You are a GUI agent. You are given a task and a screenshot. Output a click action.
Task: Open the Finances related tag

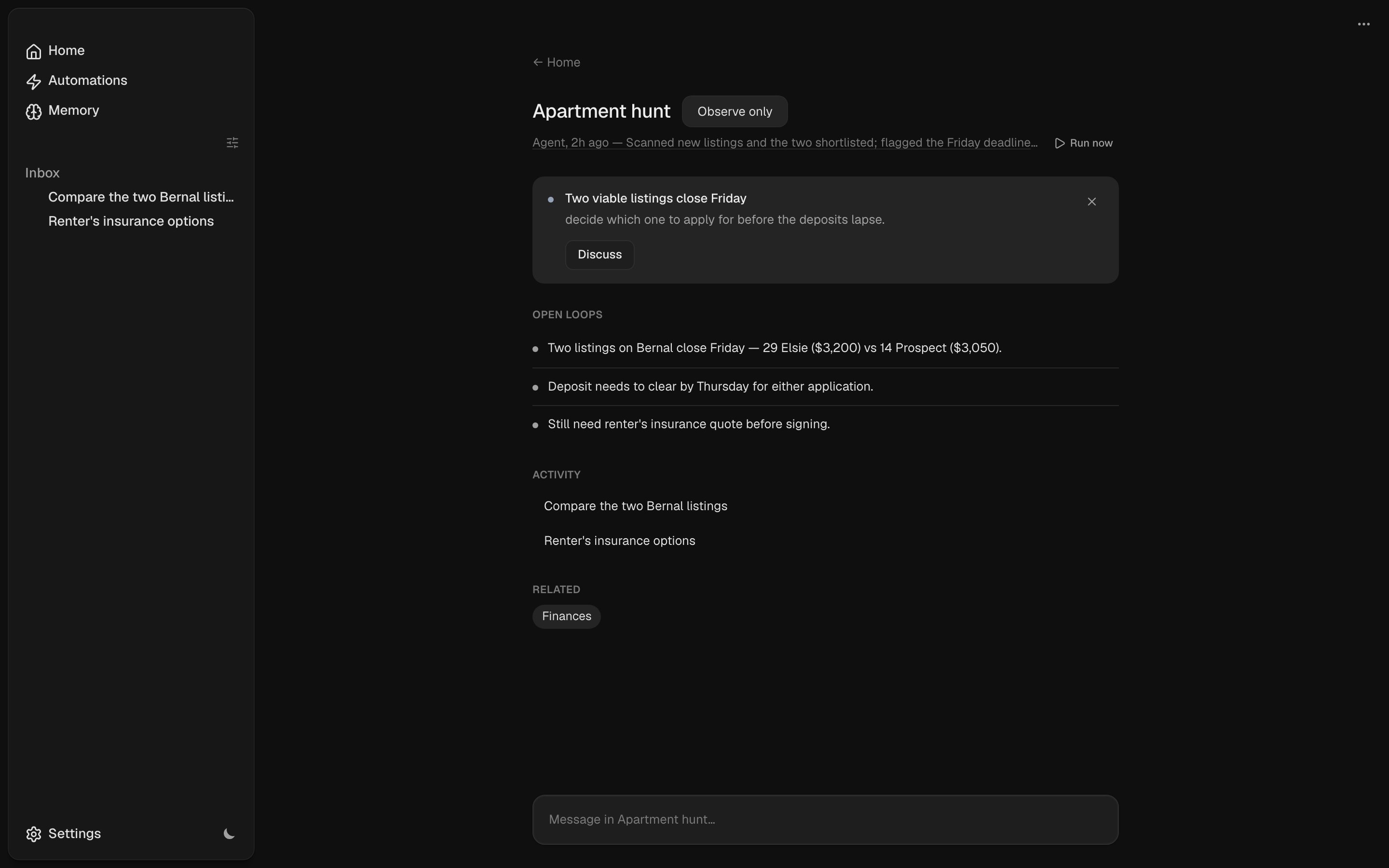click(x=567, y=617)
